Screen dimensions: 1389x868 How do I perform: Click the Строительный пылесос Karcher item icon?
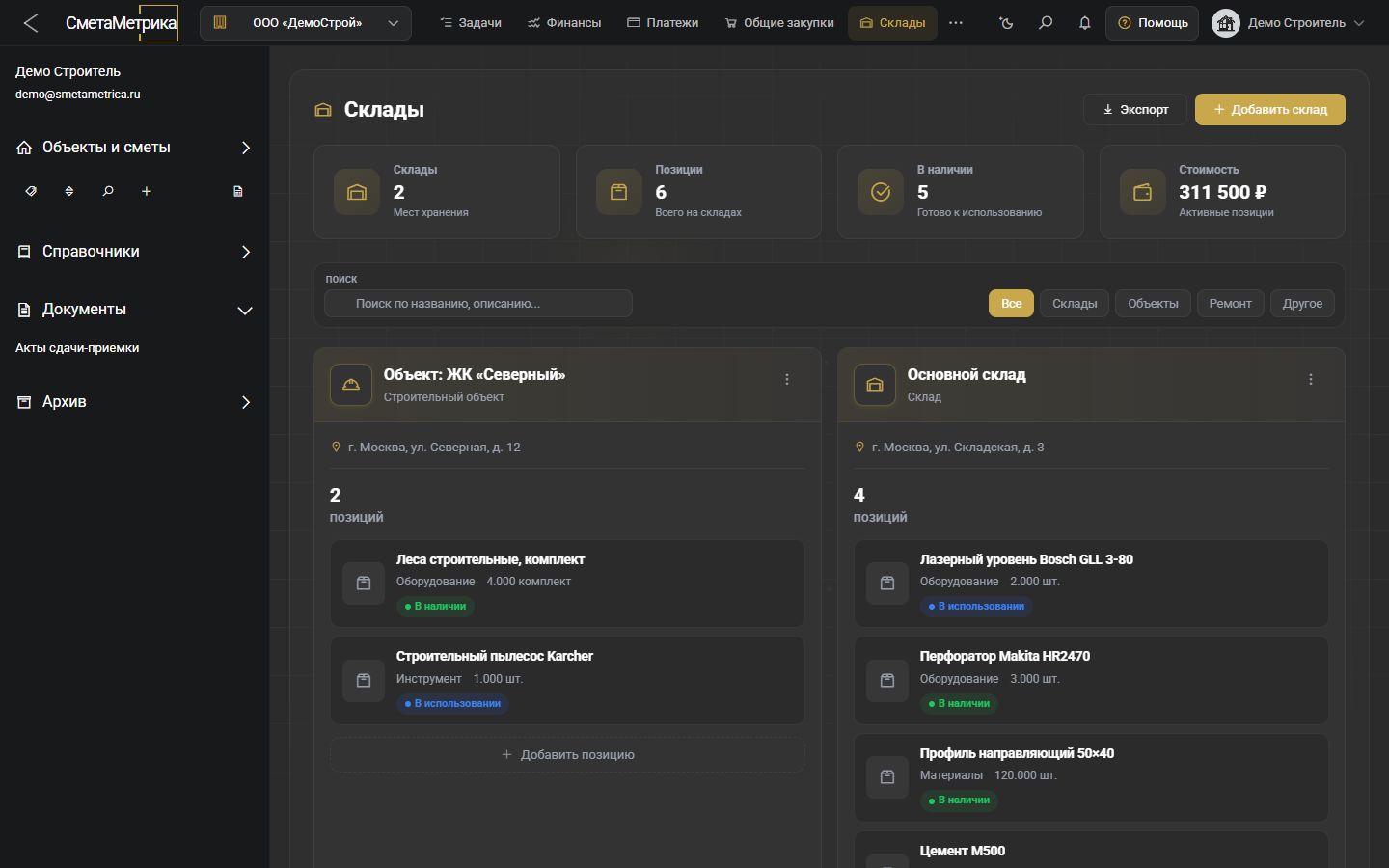[364, 680]
